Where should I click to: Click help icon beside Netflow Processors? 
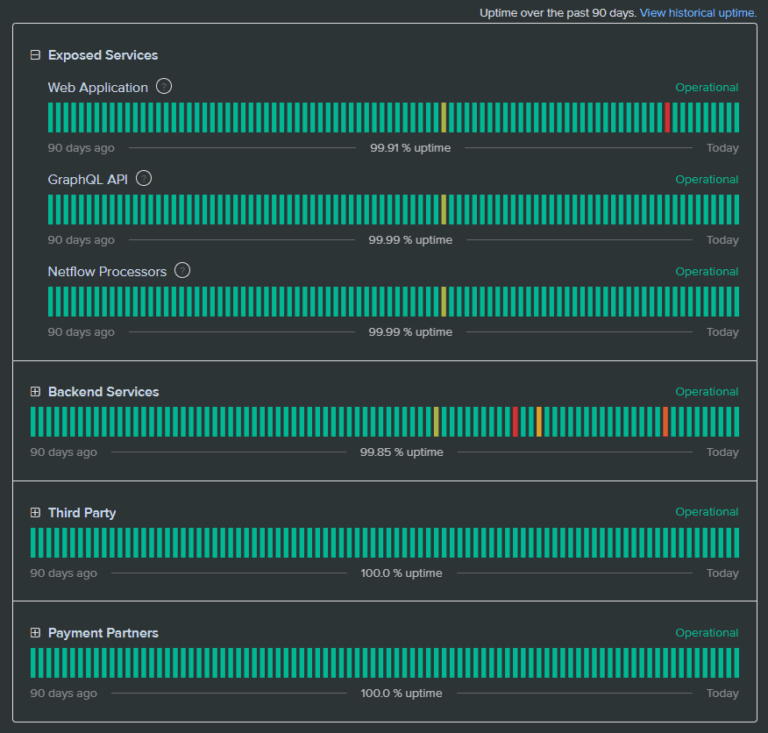coord(182,271)
